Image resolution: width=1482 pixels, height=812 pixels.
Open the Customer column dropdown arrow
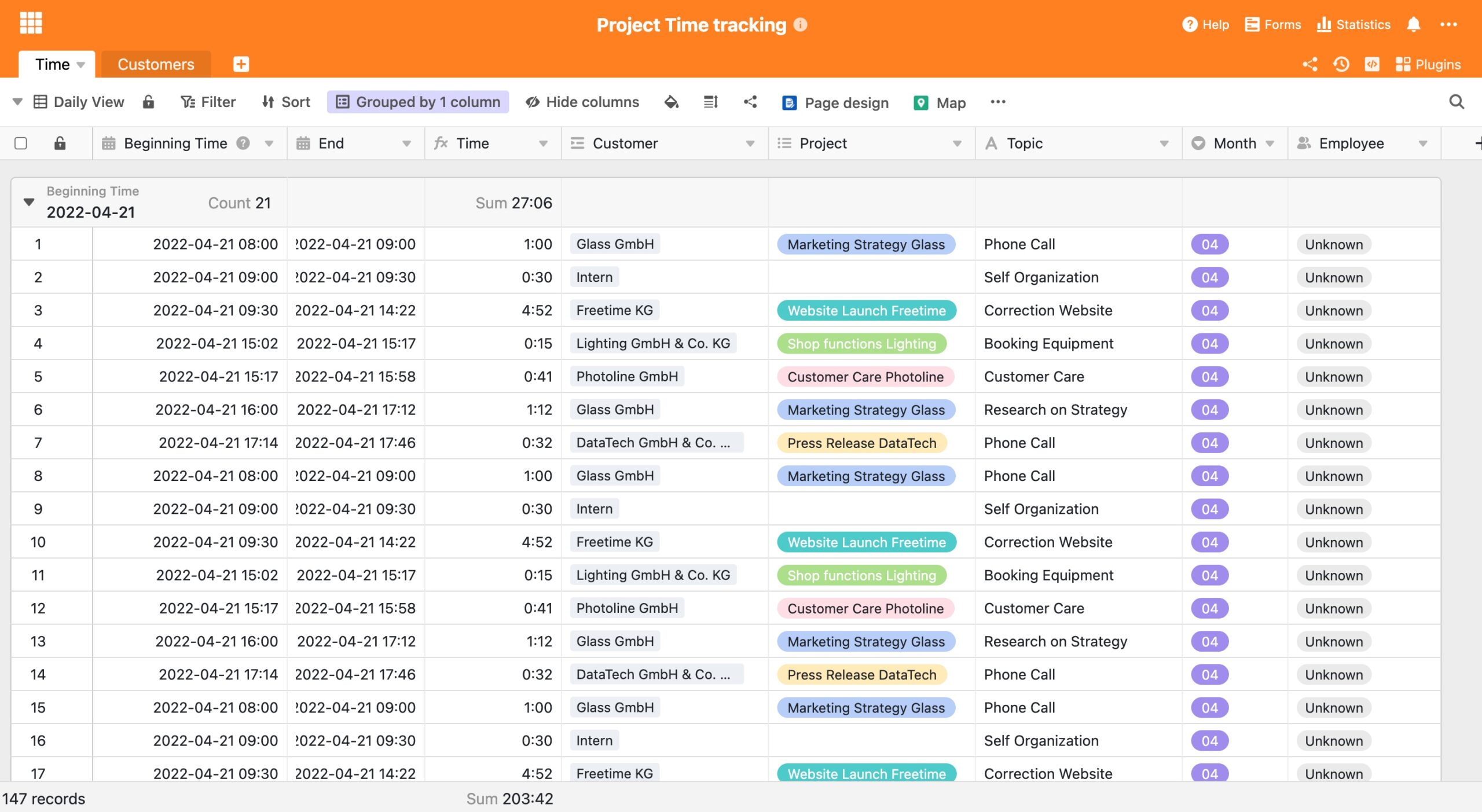click(750, 144)
